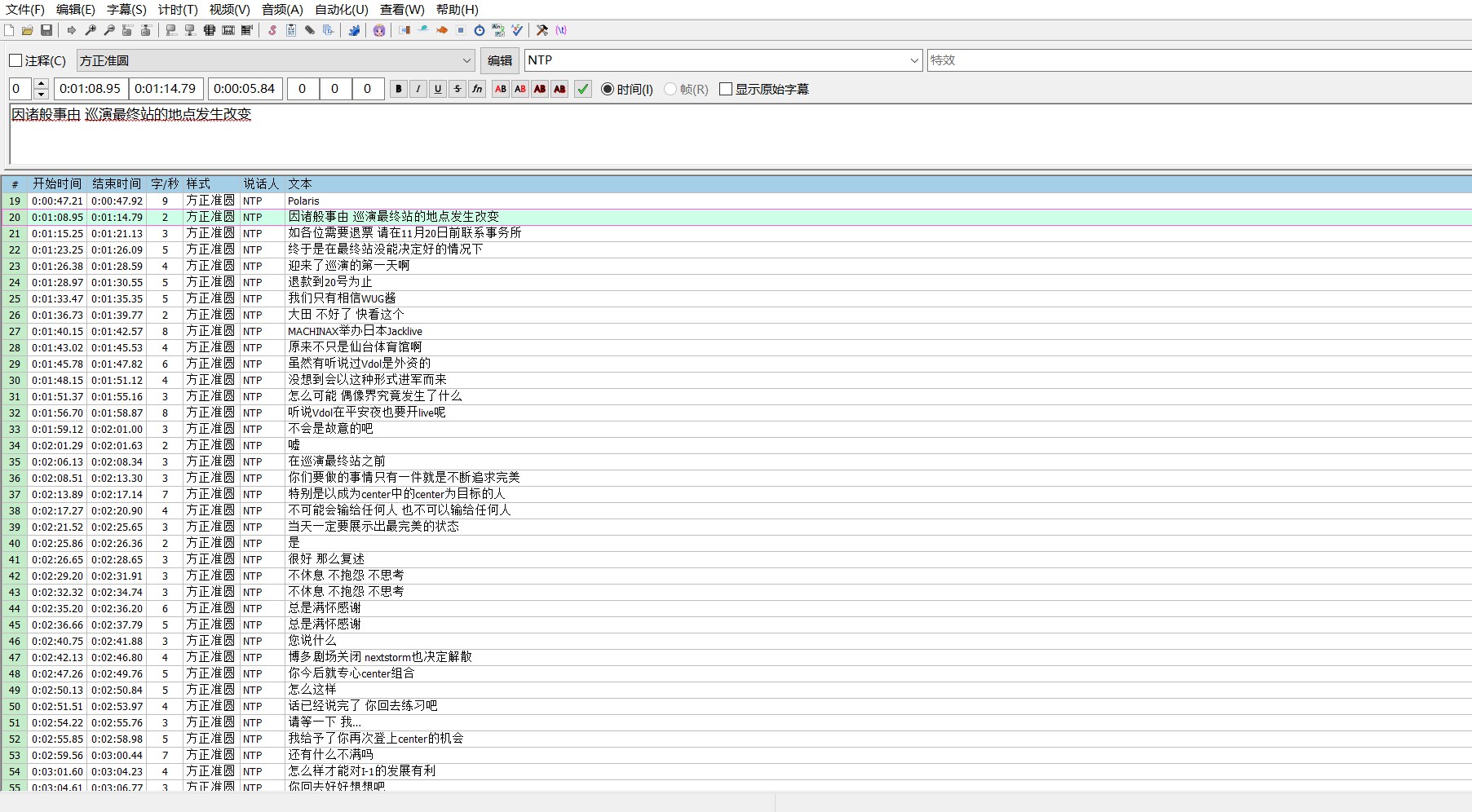Cycle tag hiding mode (\t icon)
Viewport: 1472px width, 812px height.
(561, 30)
